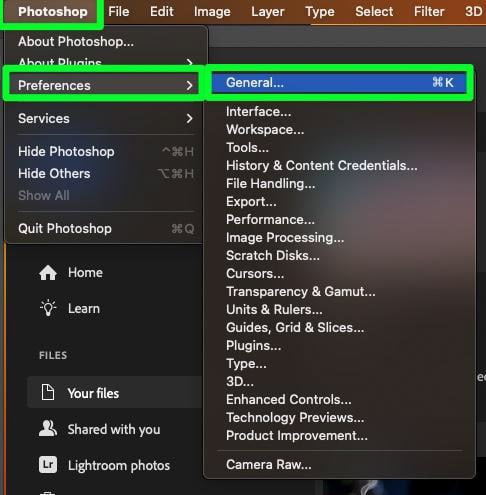Open the 3D menu
Image resolution: width=486 pixels, height=495 pixels.
click(473, 12)
